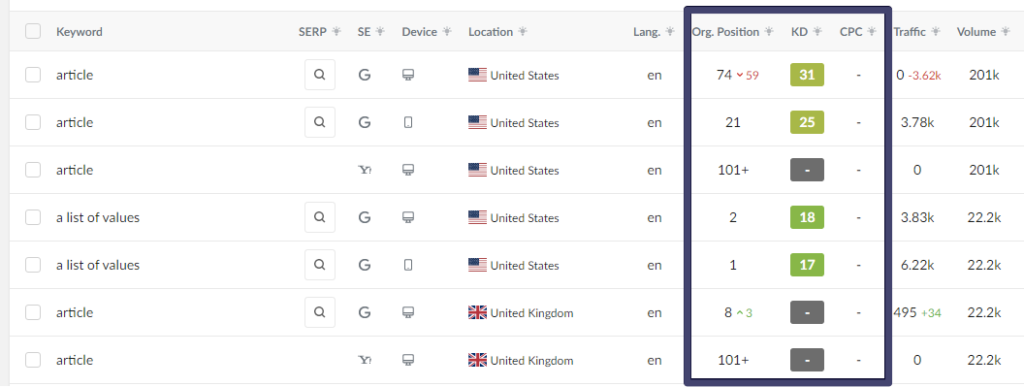Sort by SE column header

(x=364, y=32)
